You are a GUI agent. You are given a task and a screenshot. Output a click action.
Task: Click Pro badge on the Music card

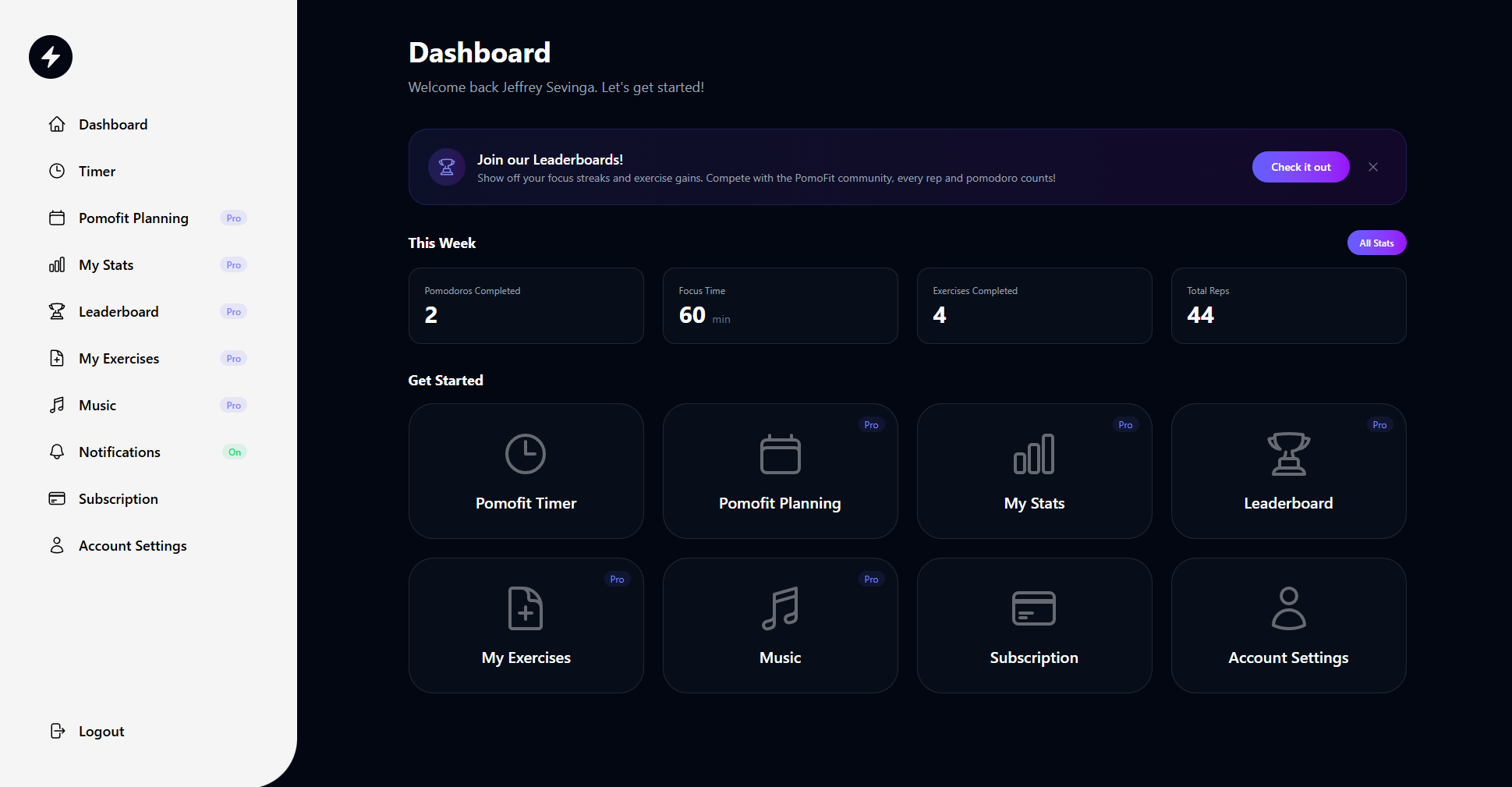pyautogui.click(x=871, y=580)
